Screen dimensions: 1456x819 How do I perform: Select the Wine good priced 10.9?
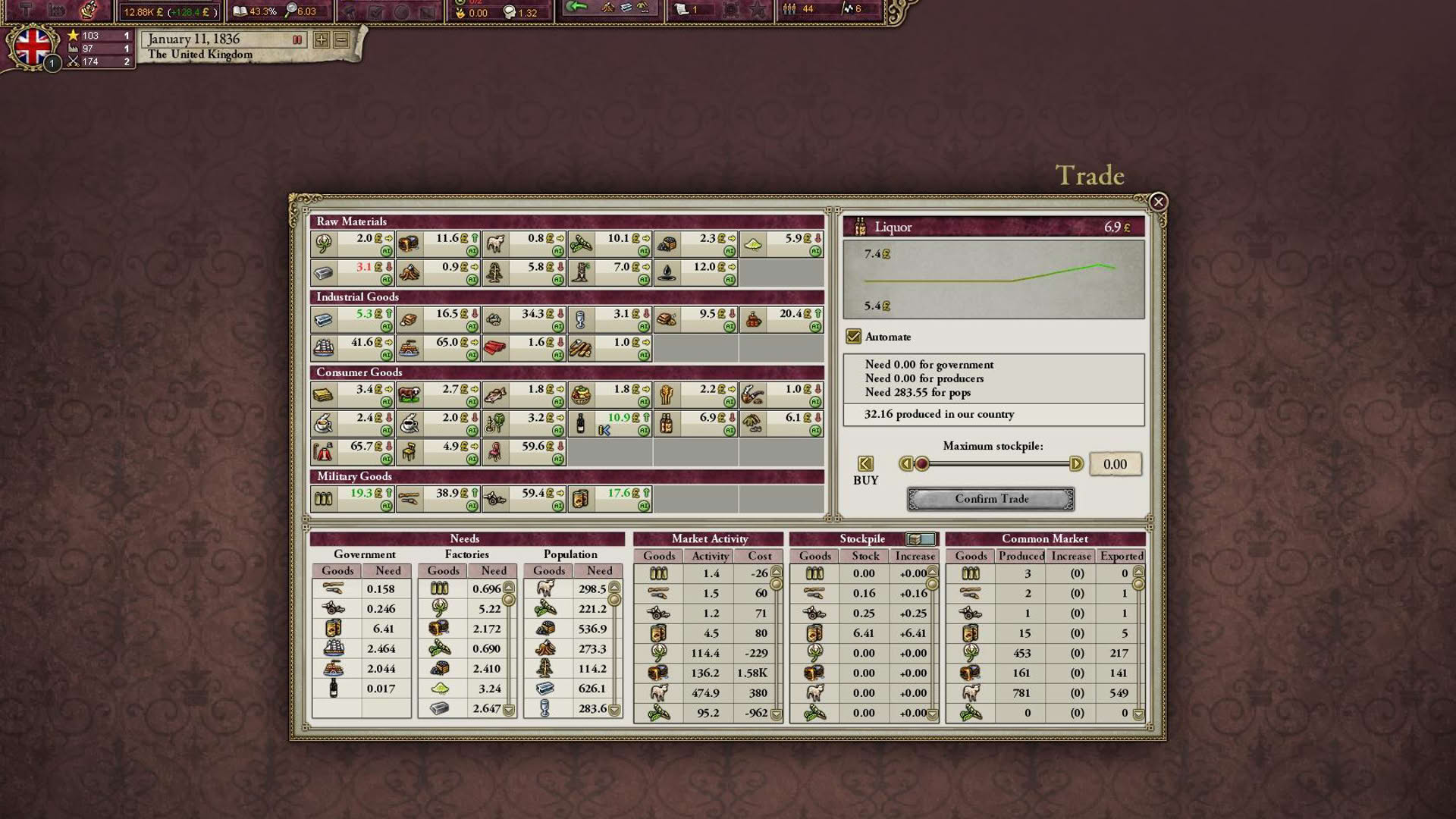[610, 423]
